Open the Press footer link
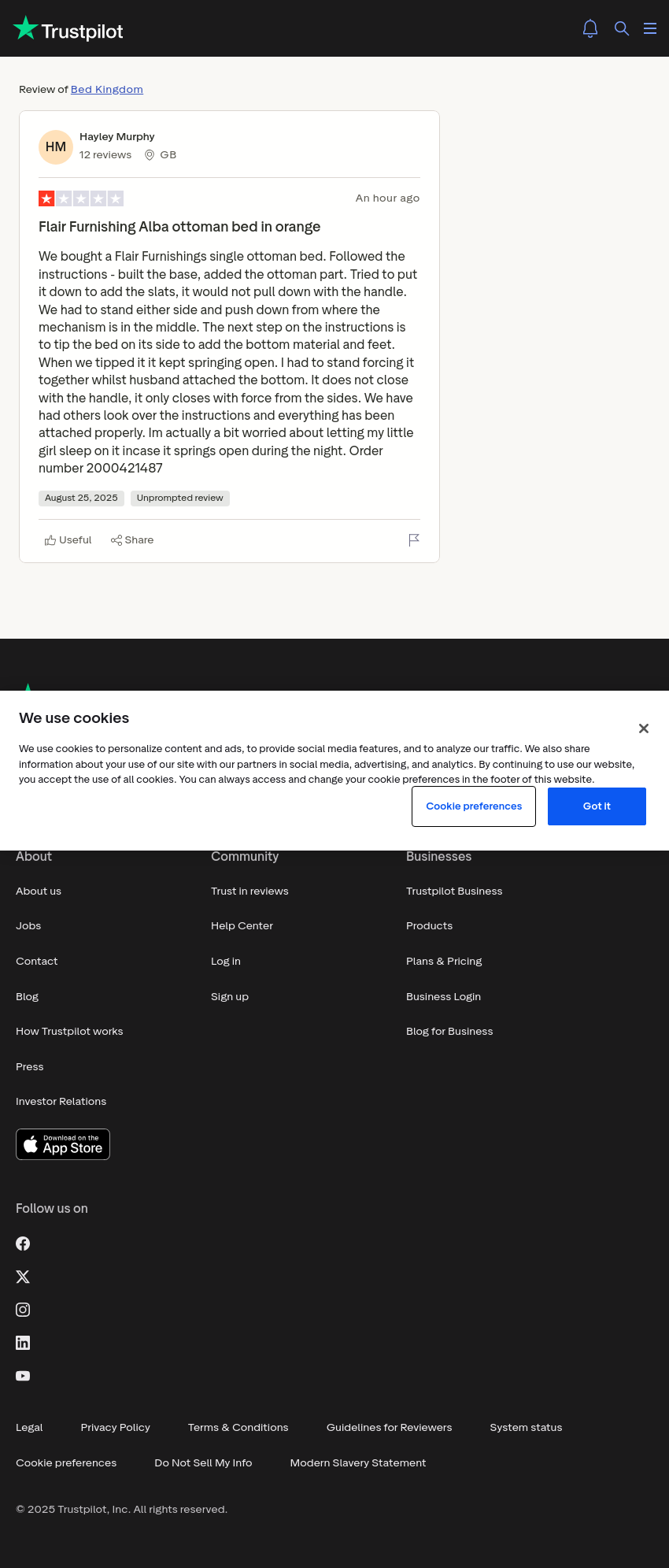 click(30, 1067)
